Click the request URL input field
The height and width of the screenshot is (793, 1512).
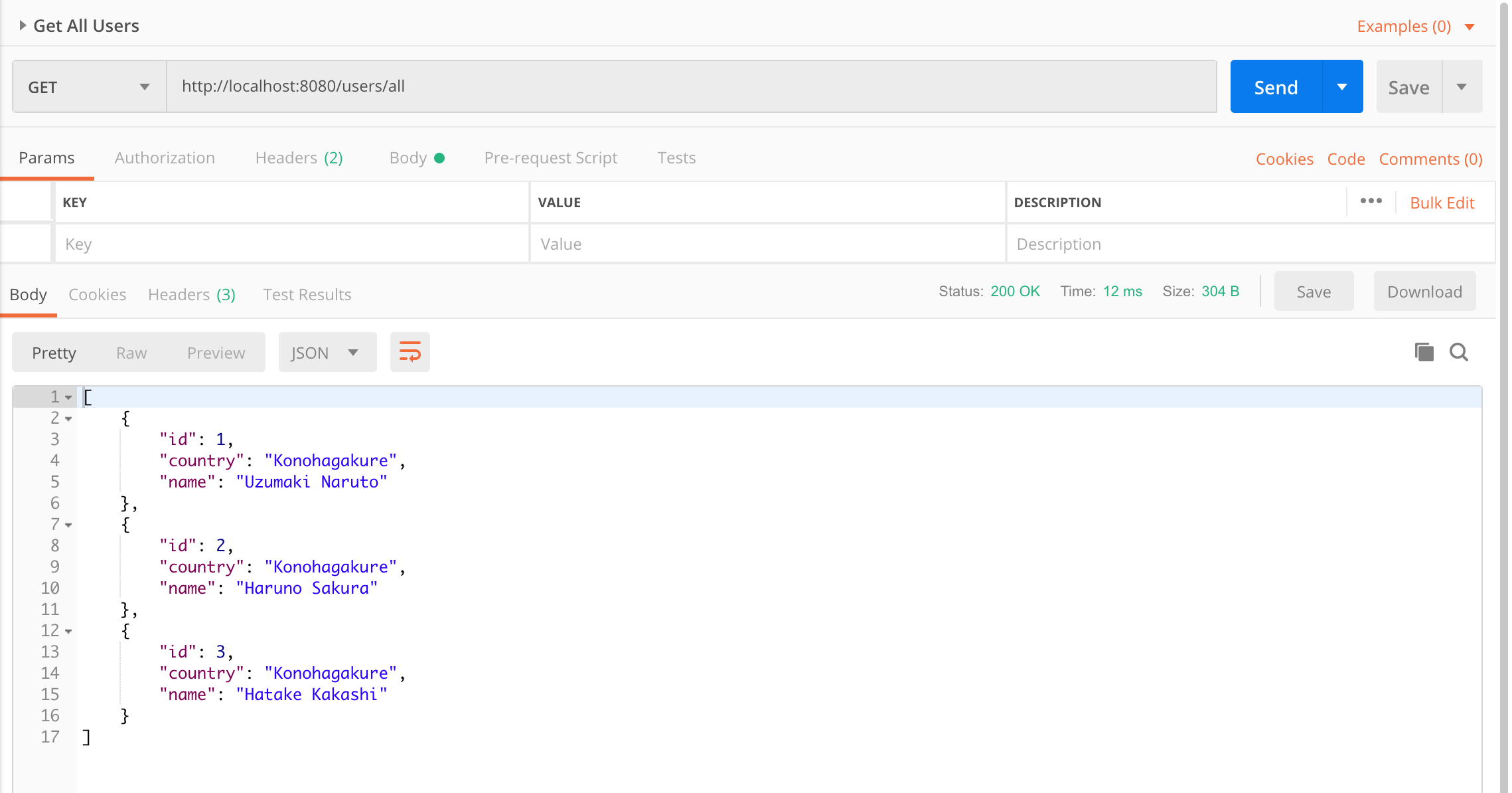(690, 86)
